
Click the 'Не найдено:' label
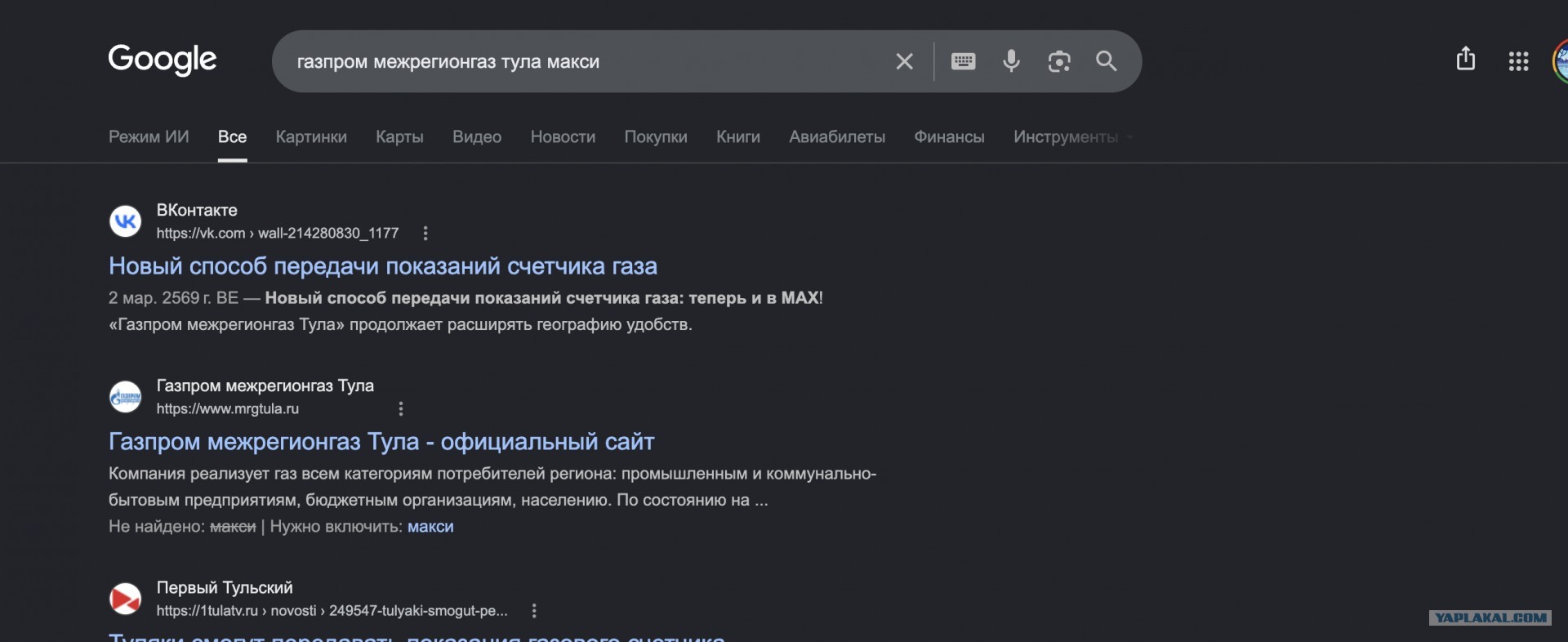point(157,527)
